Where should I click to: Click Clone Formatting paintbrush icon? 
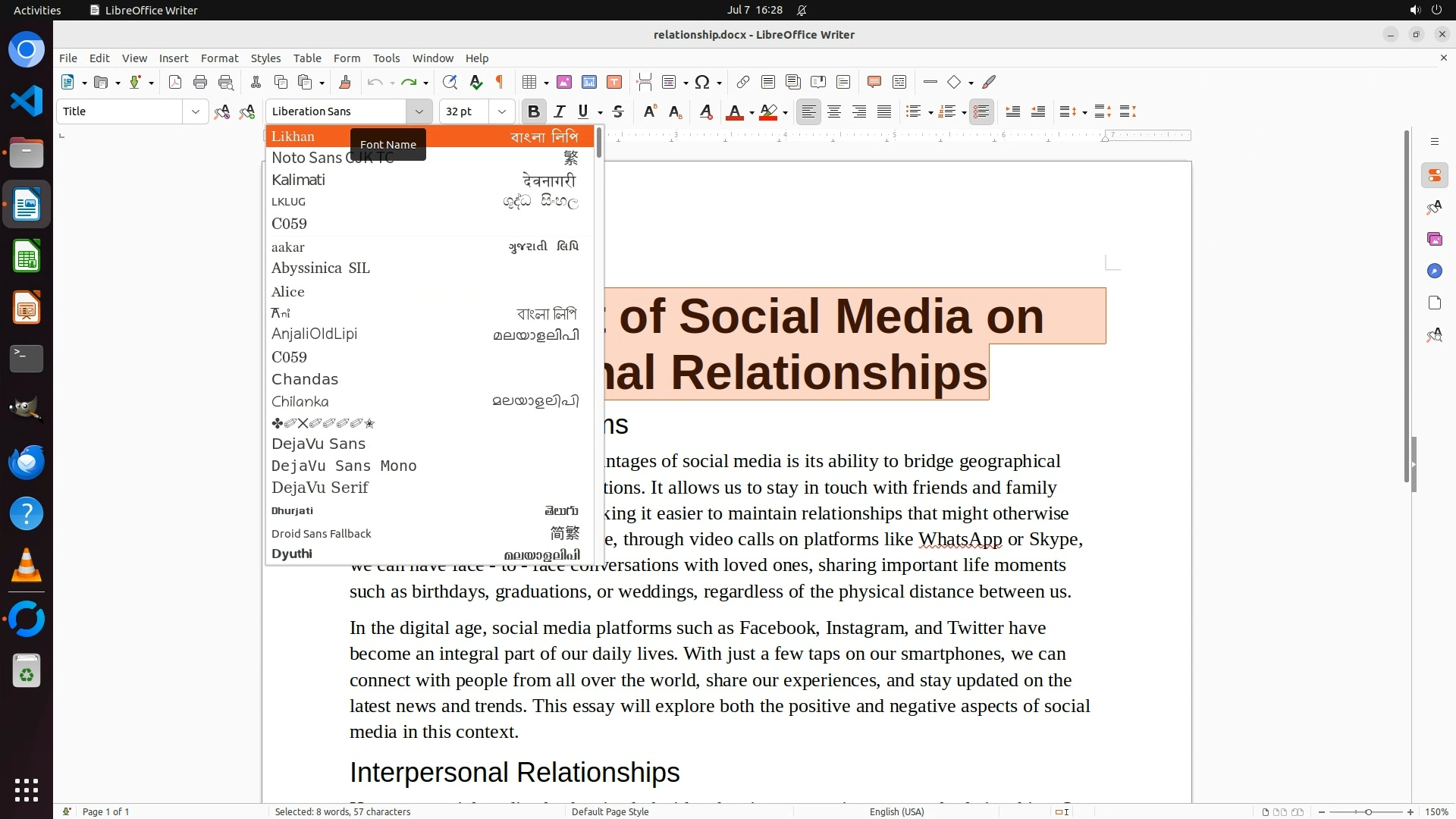pos(345,82)
